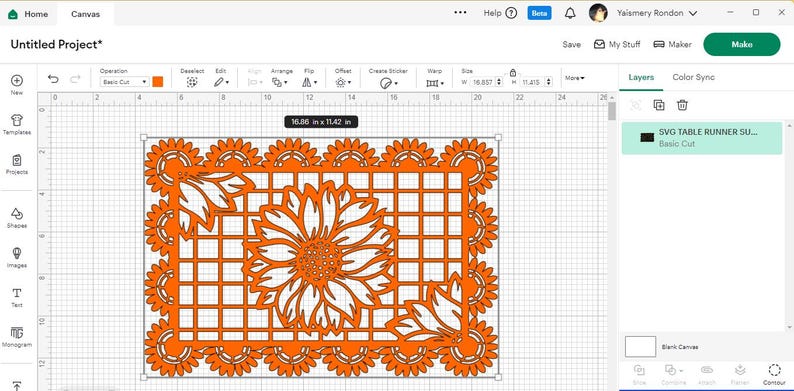Click the Upload arrow icon in sidebar
Image resolution: width=794 pixels, height=391 pixels.
[17, 386]
